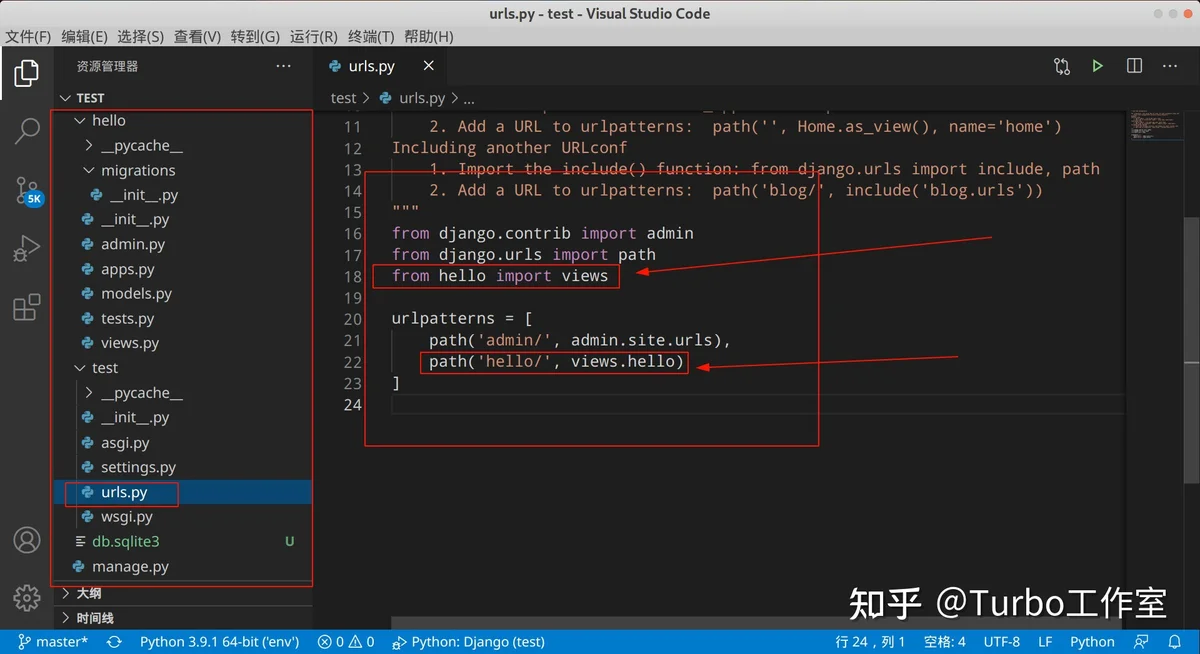Open Source Control view with 5K badge
The width and height of the screenshot is (1200, 654).
[27, 190]
